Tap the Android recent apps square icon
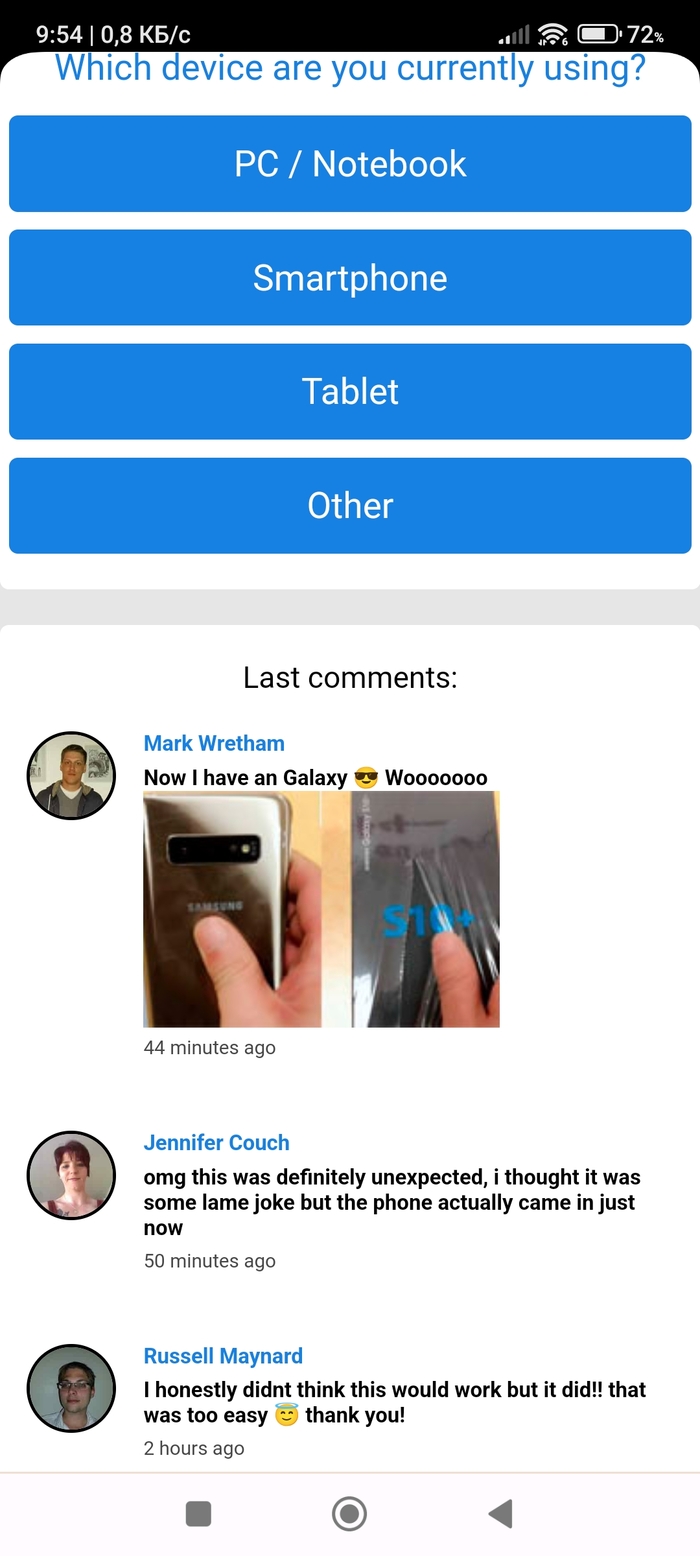Screen dimensions: 700x1556 coord(199,1514)
